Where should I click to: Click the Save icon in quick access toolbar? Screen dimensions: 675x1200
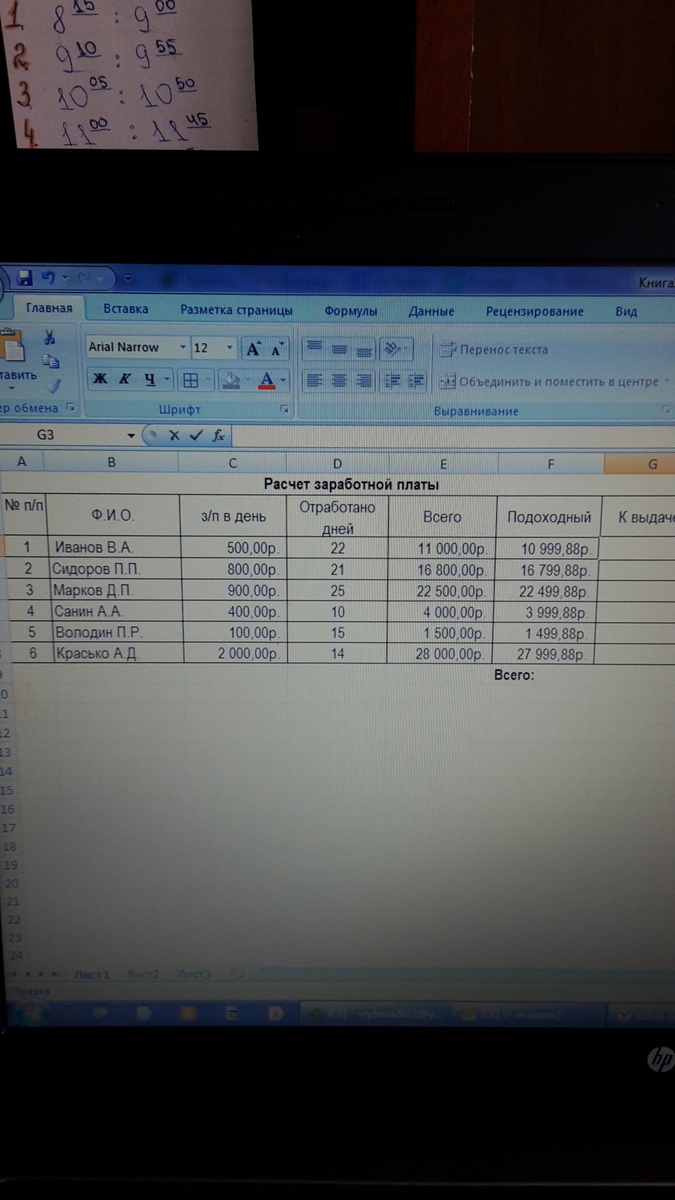pos(24,277)
